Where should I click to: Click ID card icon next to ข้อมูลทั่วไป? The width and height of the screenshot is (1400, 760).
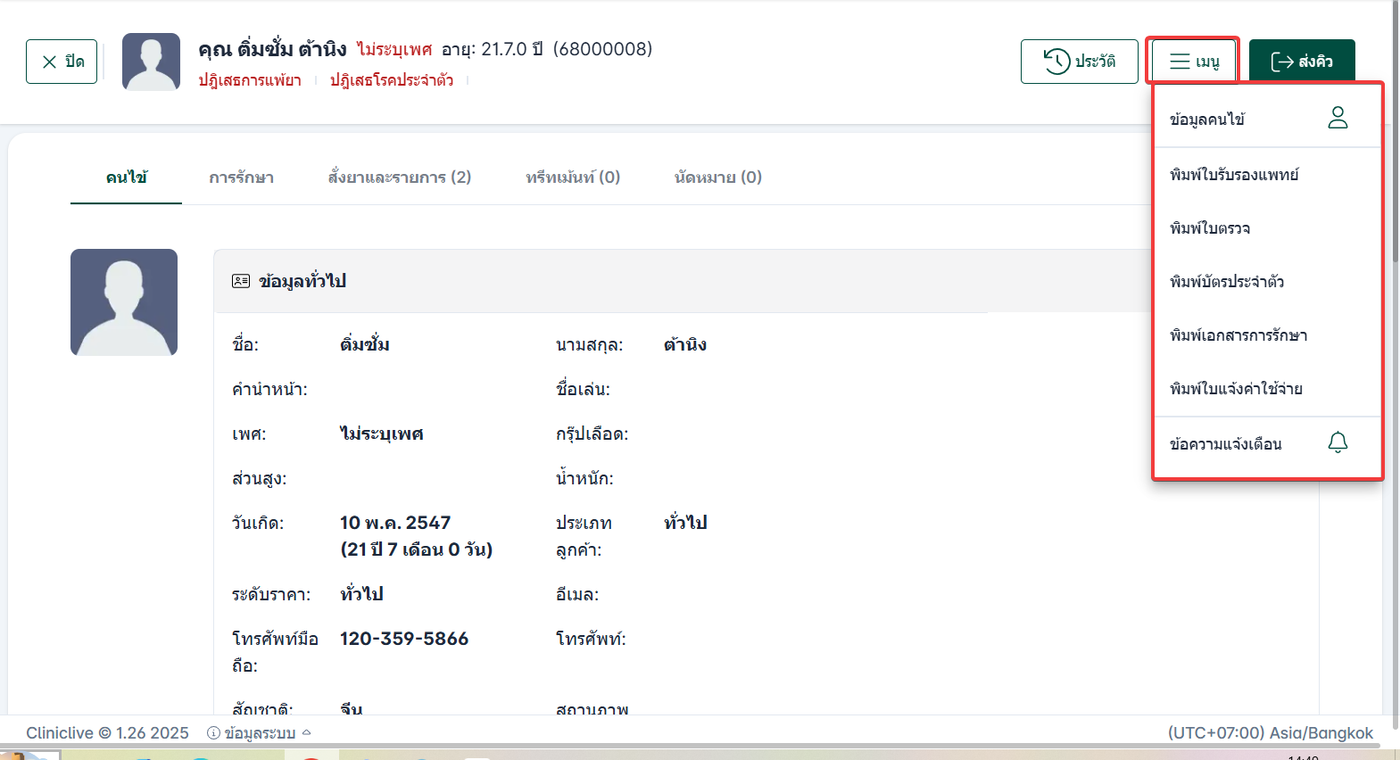coord(241,282)
